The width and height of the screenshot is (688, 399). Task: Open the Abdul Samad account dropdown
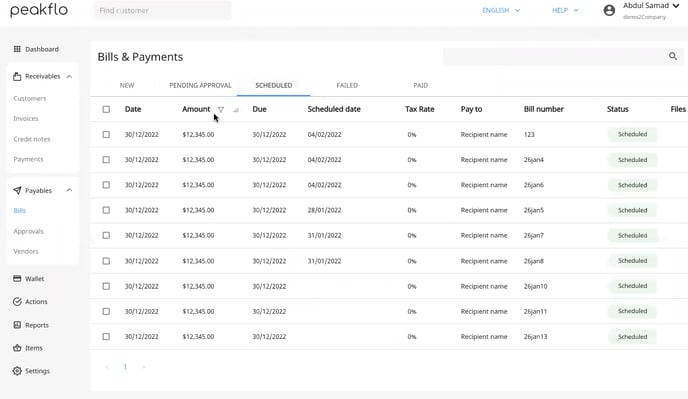pos(651,6)
